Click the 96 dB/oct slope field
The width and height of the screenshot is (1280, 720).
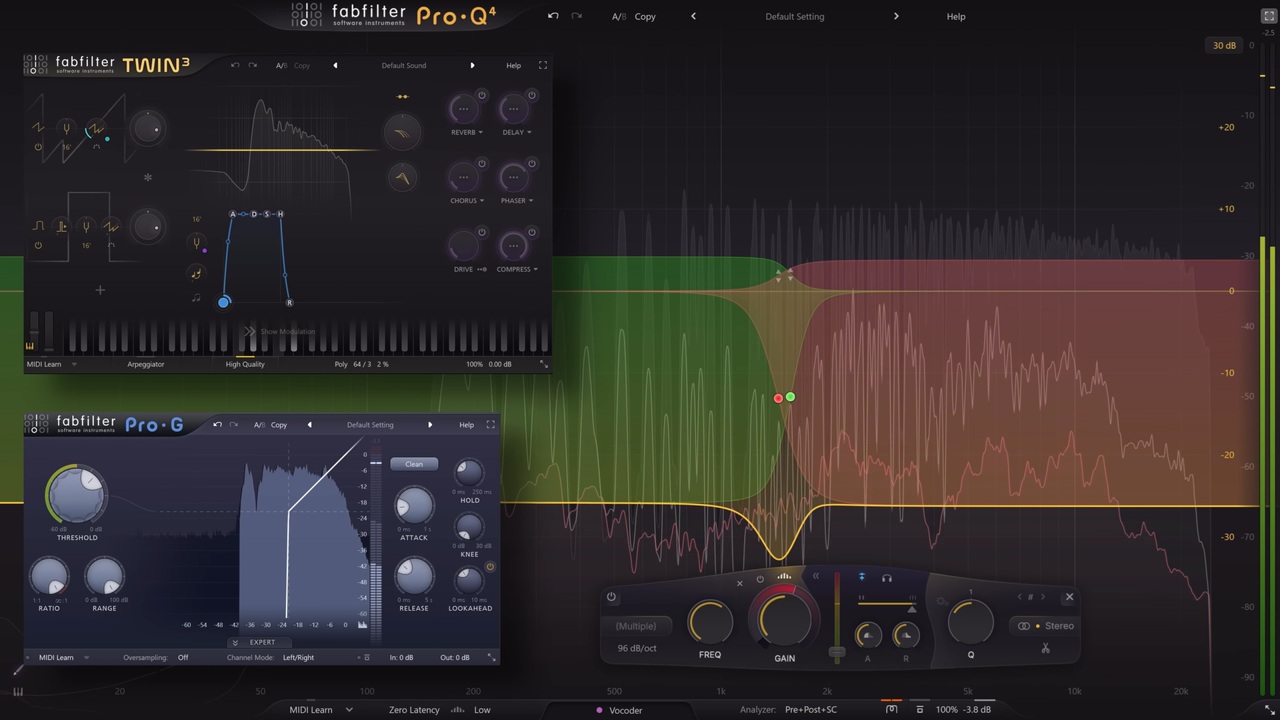[637, 648]
